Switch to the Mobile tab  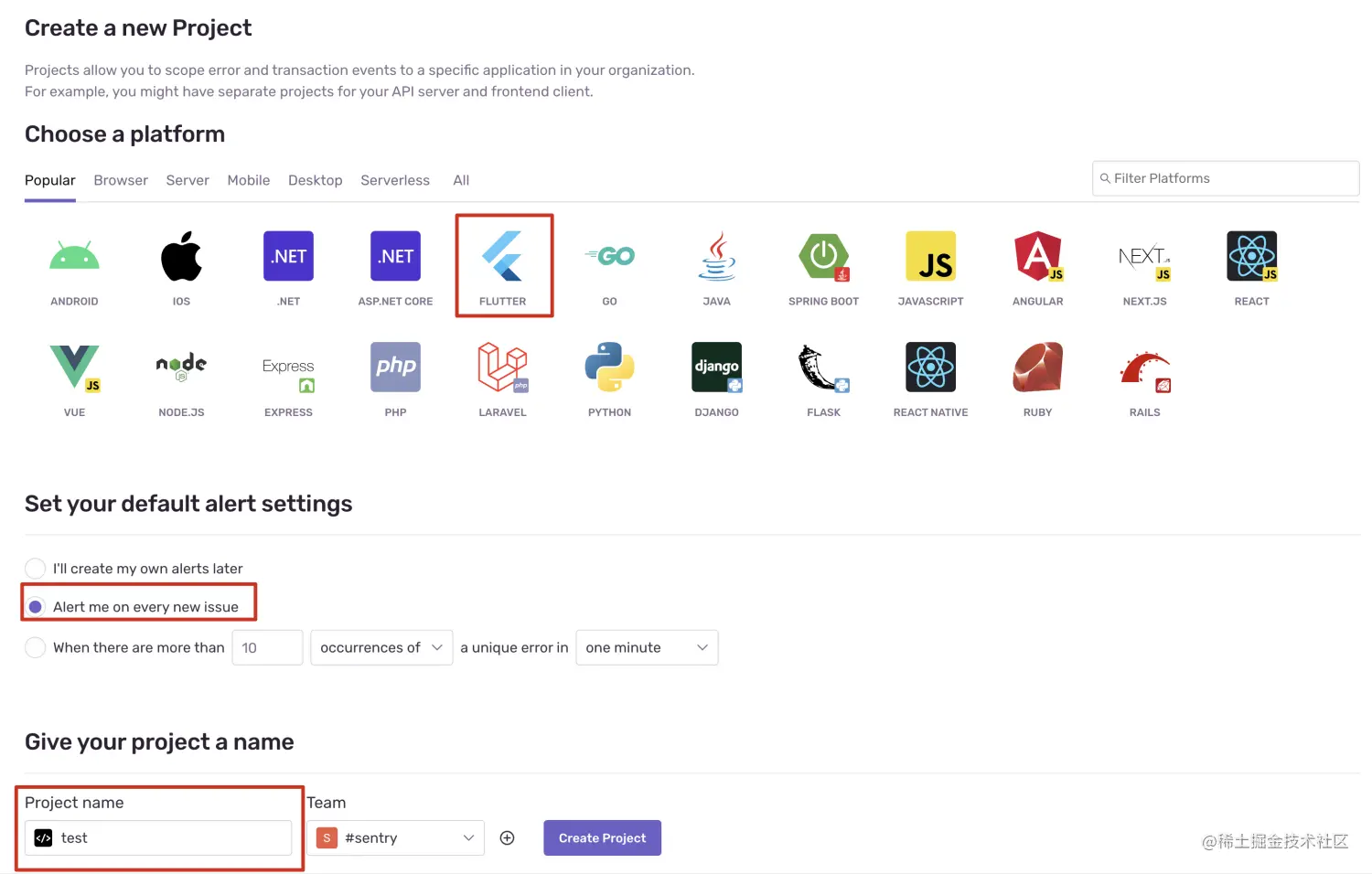[249, 181]
